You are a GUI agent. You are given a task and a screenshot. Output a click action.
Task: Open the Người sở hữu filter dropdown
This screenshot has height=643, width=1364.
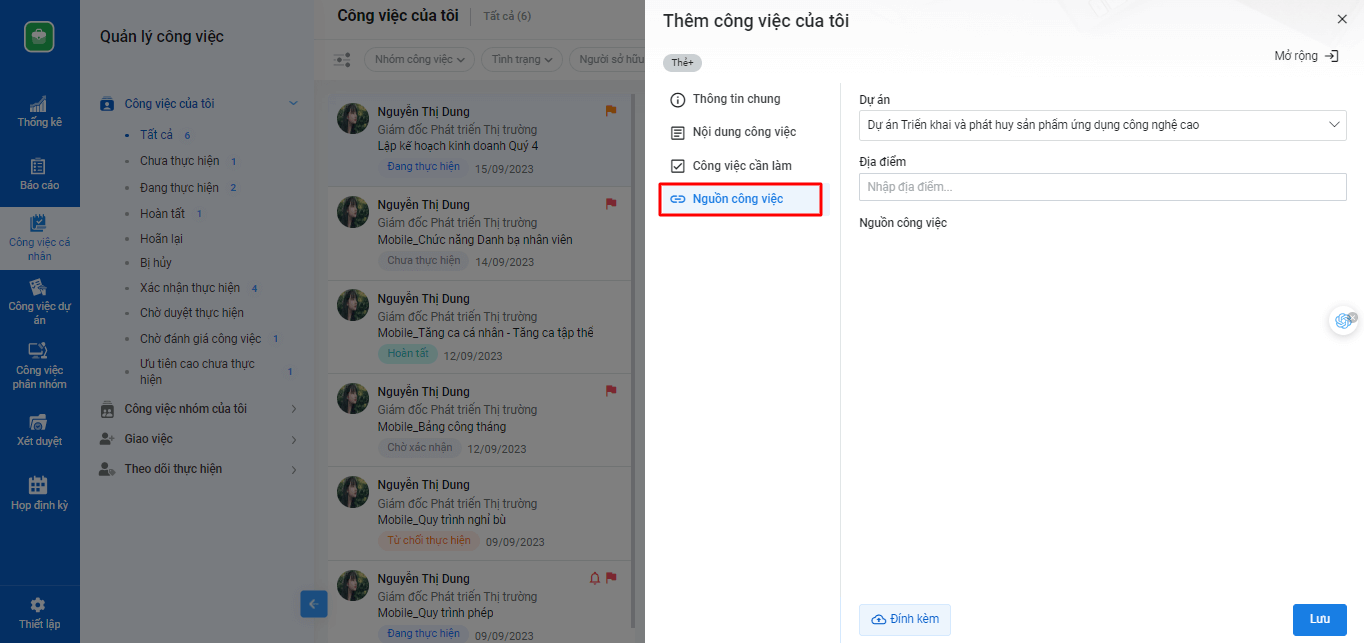[x=607, y=60]
